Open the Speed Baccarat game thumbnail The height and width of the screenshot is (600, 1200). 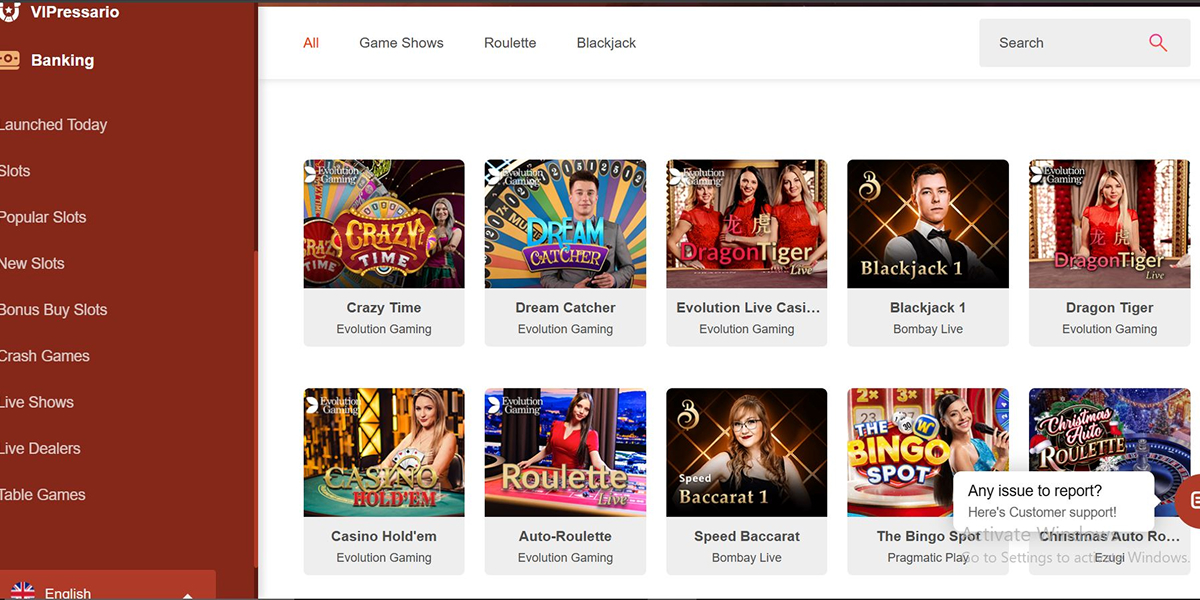tap(746, 452)
